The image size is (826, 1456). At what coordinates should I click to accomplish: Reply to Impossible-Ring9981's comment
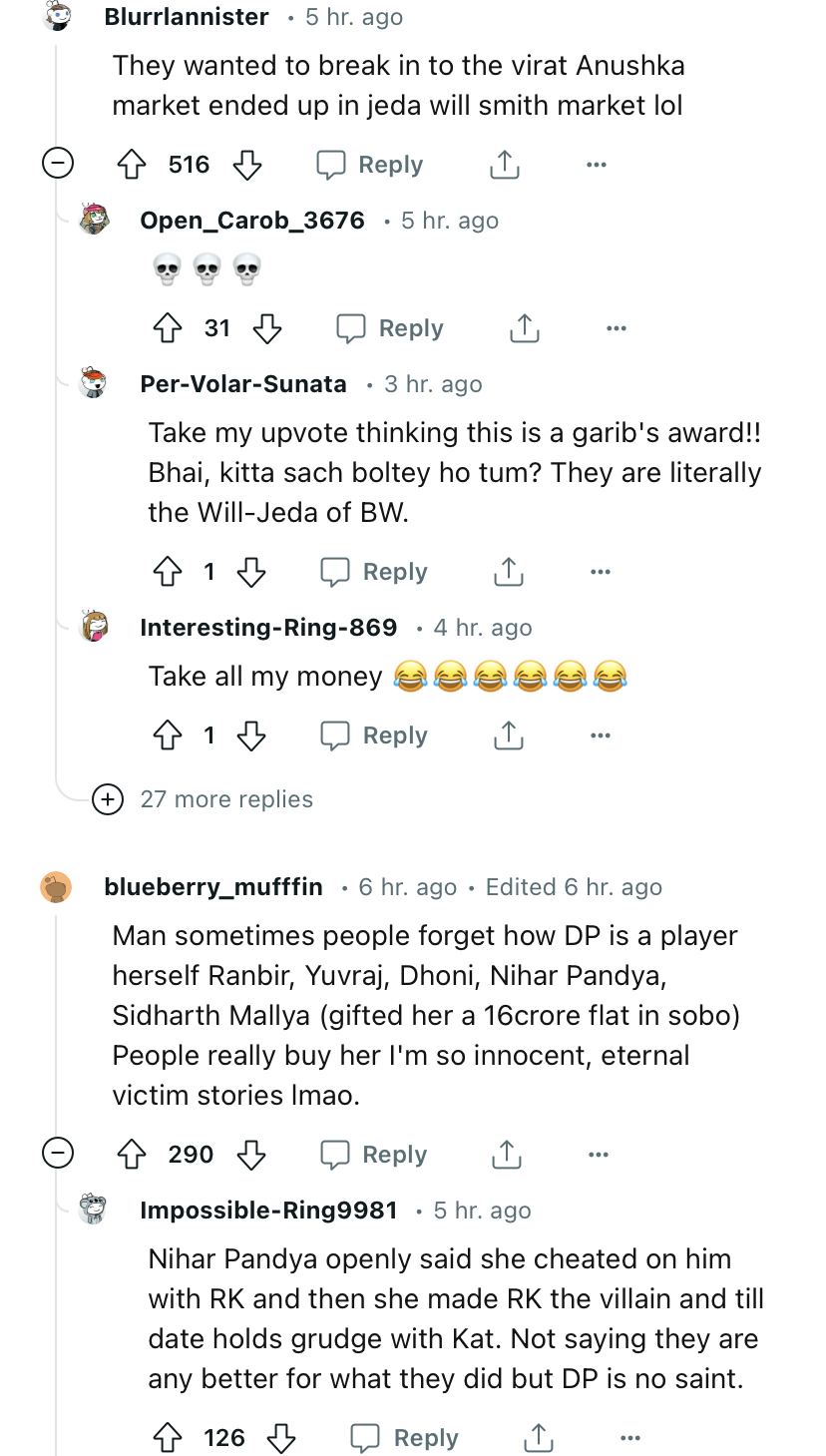[x=405, y=1438]
